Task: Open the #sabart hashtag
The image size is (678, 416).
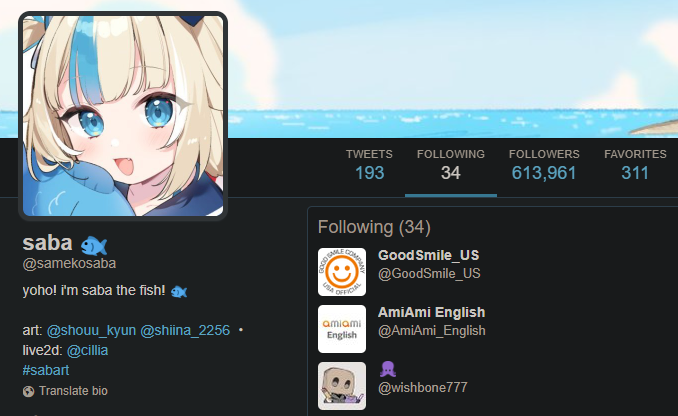Action: (x=46, y=370)
